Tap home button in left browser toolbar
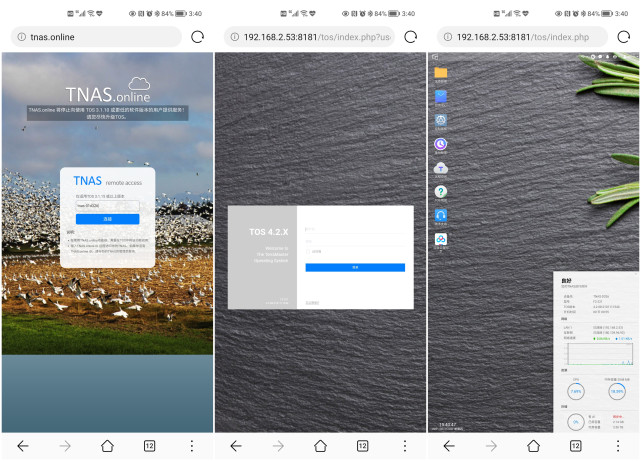The image size is (641, 461). [x=107, y=446]
